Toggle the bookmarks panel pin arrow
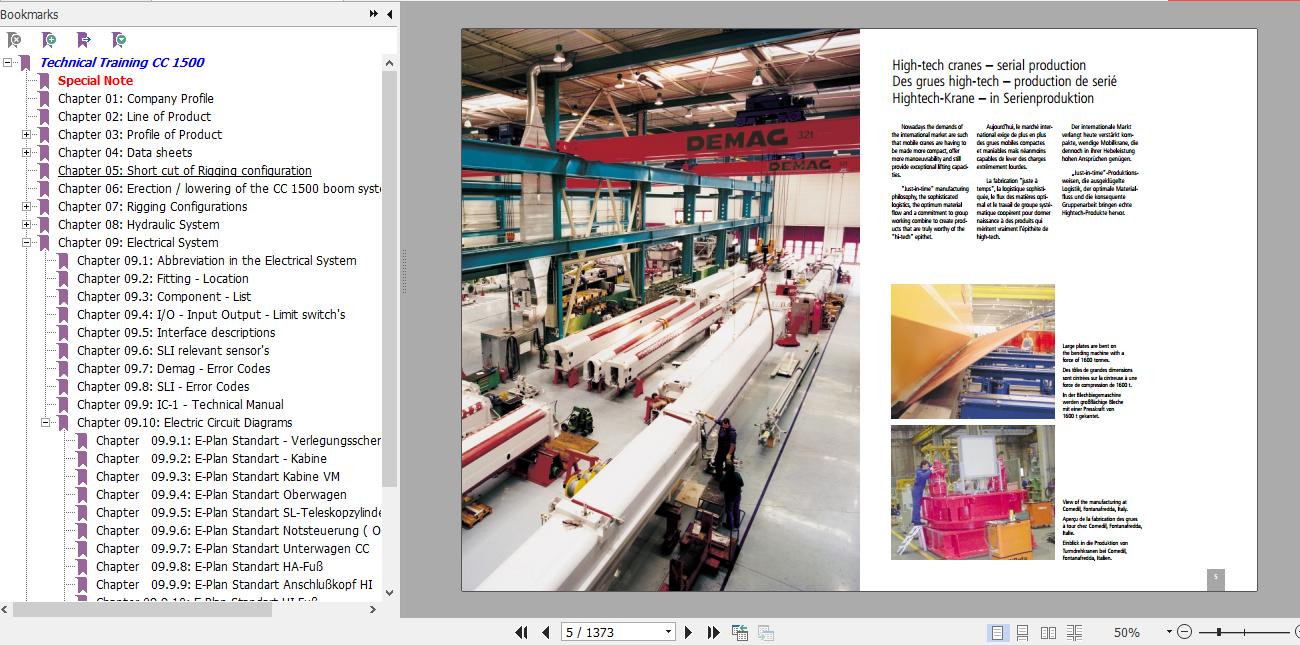This screenshot has height=645, width=1300. [x=388, y=14]
